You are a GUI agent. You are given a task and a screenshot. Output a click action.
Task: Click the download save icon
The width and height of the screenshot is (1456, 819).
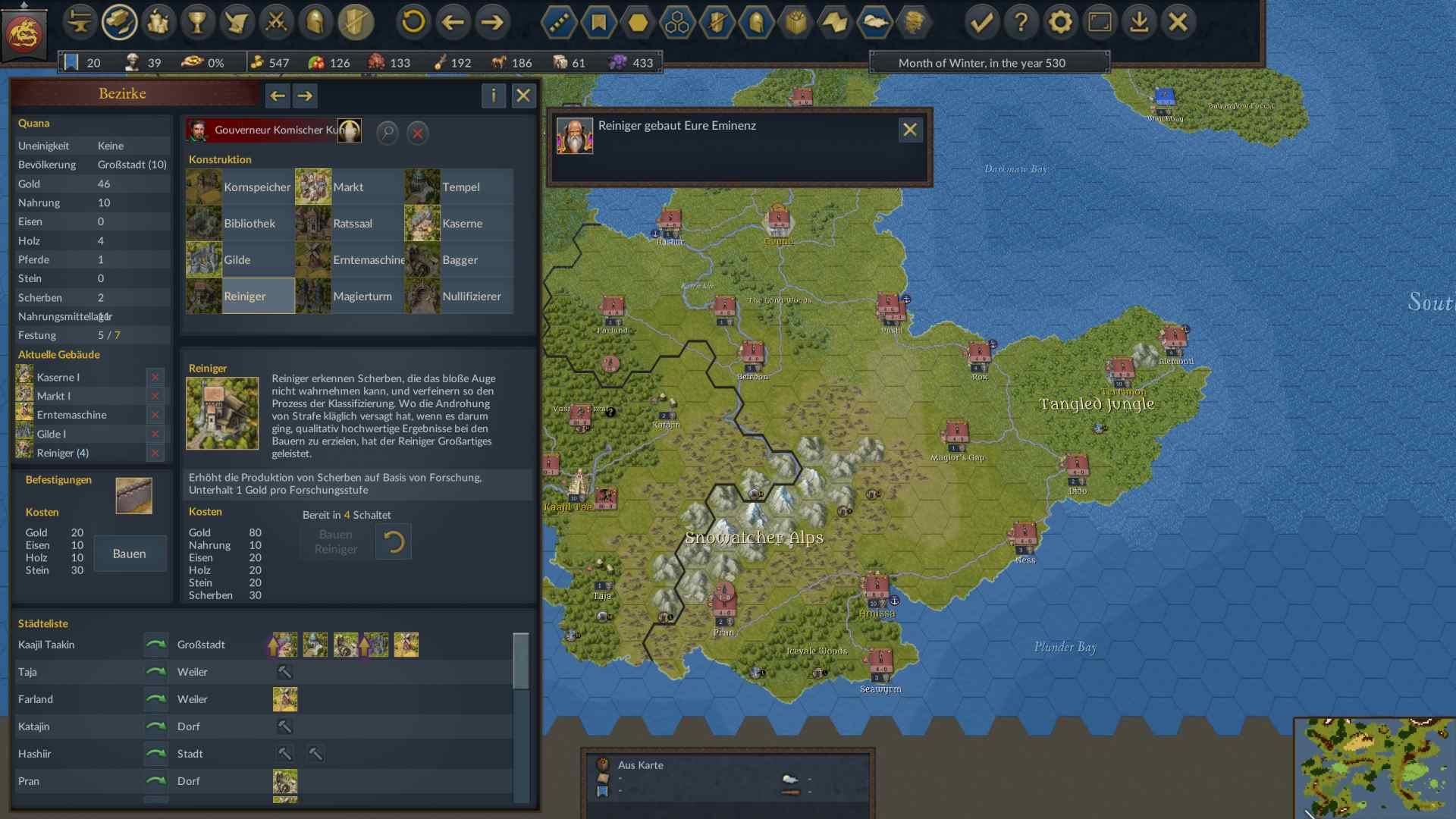1139,22
